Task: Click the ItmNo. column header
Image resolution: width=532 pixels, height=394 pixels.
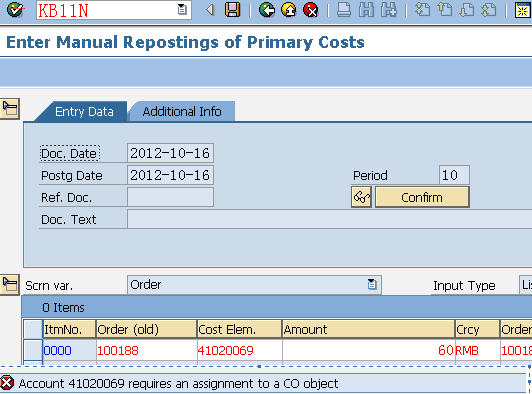Action: tap(70, 329)
